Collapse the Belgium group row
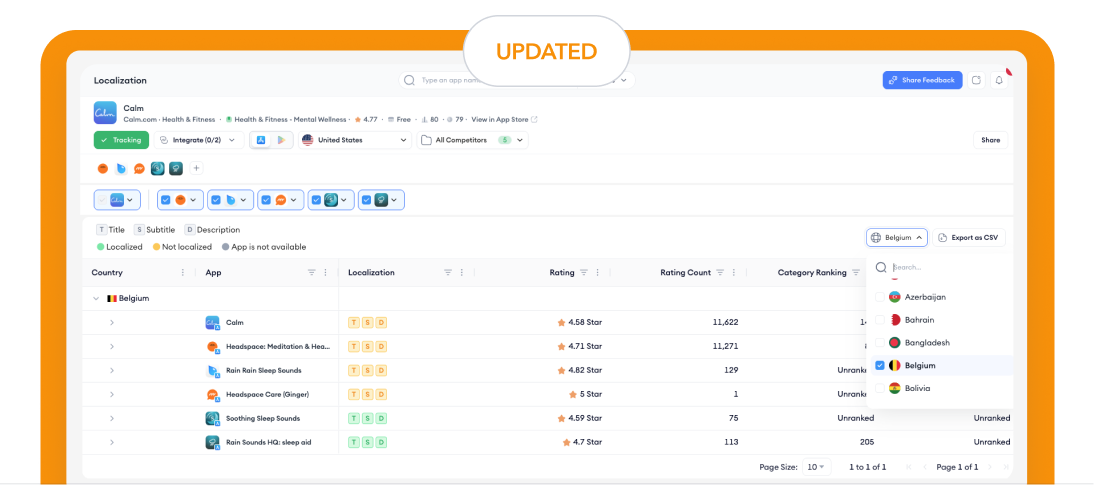 (97, 298)
